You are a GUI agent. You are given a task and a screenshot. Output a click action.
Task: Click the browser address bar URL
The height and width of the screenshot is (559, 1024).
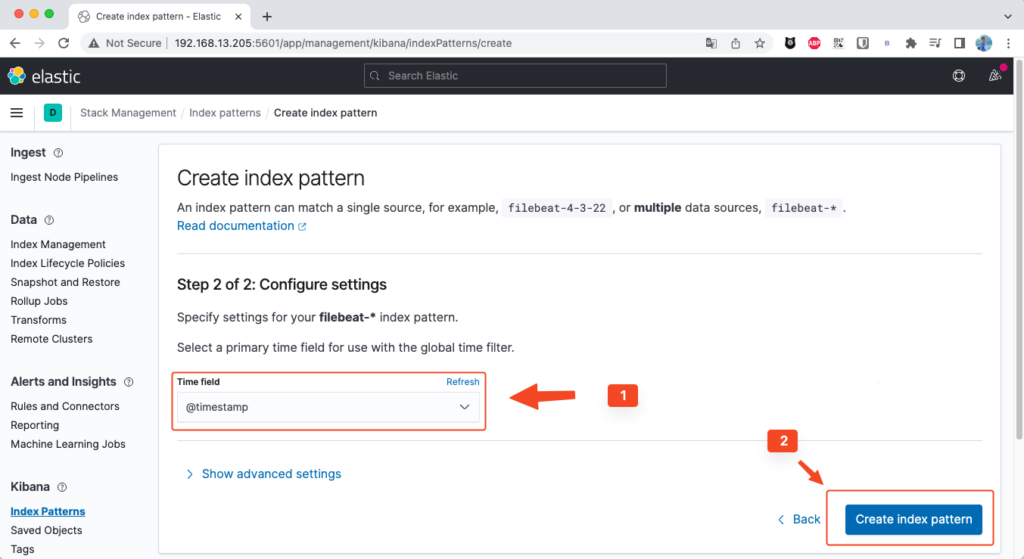(343, 43)
